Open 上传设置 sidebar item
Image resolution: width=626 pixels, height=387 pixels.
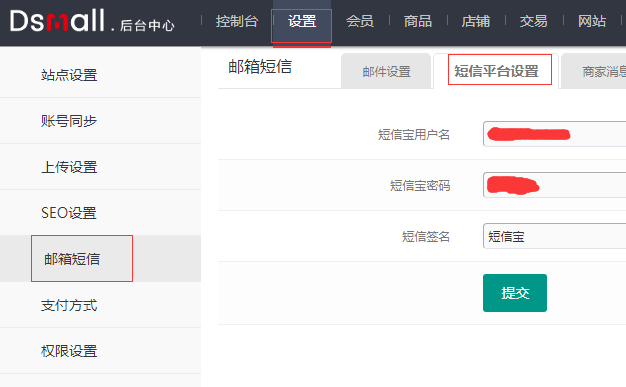click(x=100, y=167)
